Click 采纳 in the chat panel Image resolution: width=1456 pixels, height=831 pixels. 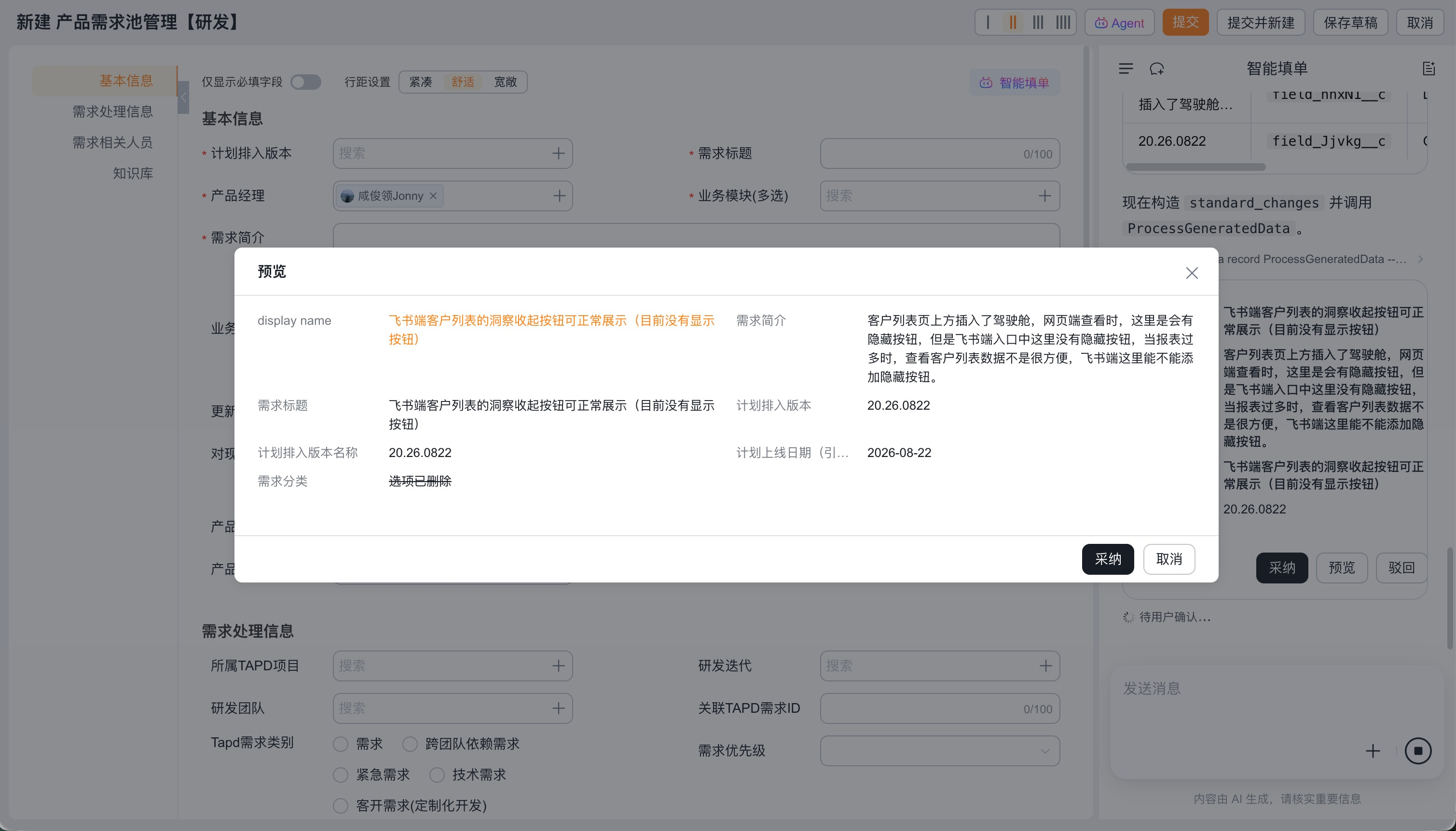click(1281, 568)
